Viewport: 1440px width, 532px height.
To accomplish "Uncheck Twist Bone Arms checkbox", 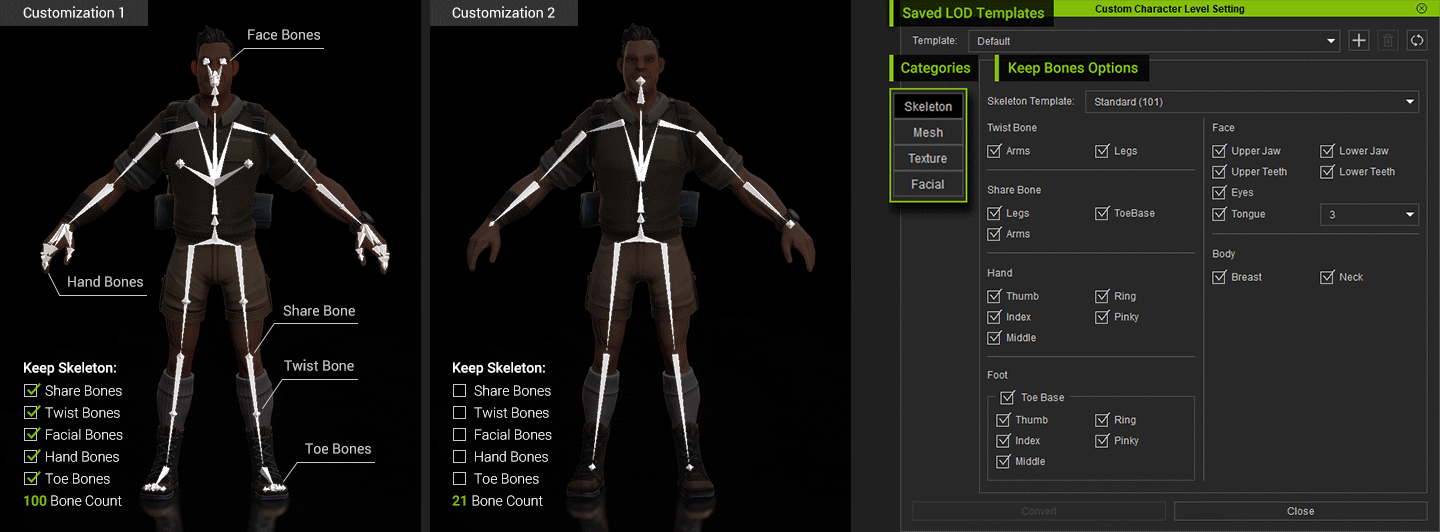I will tap(994, 151).
